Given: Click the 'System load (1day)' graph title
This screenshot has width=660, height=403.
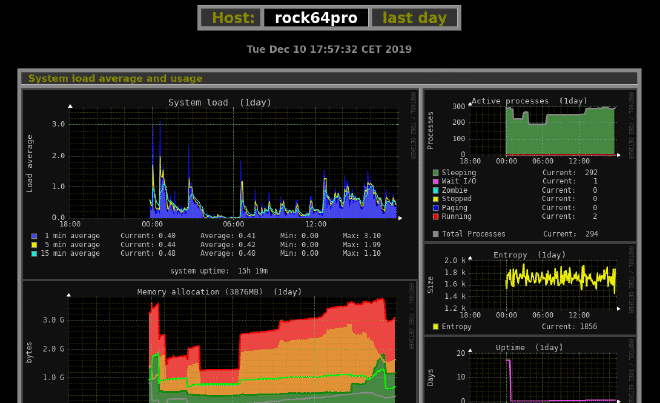Looking at the screenshot, I should click(220, 103).
